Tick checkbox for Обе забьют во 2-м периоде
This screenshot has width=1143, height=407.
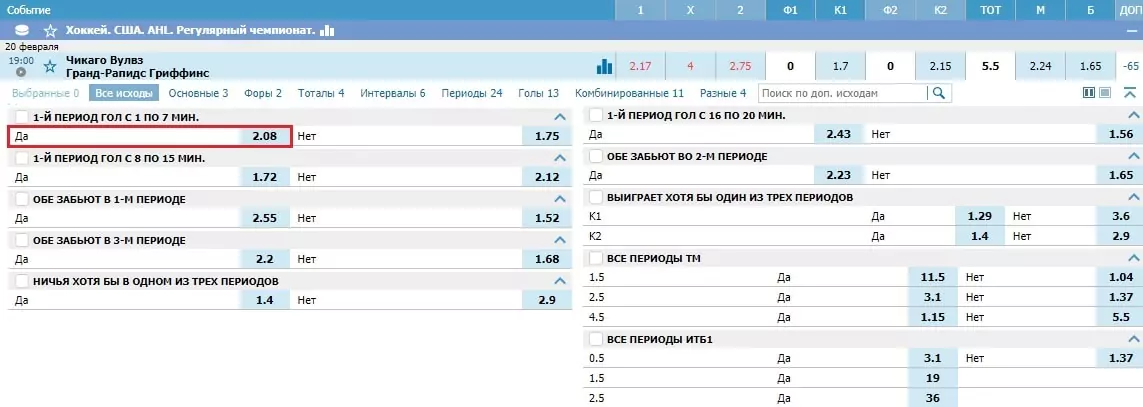(596, 157)
